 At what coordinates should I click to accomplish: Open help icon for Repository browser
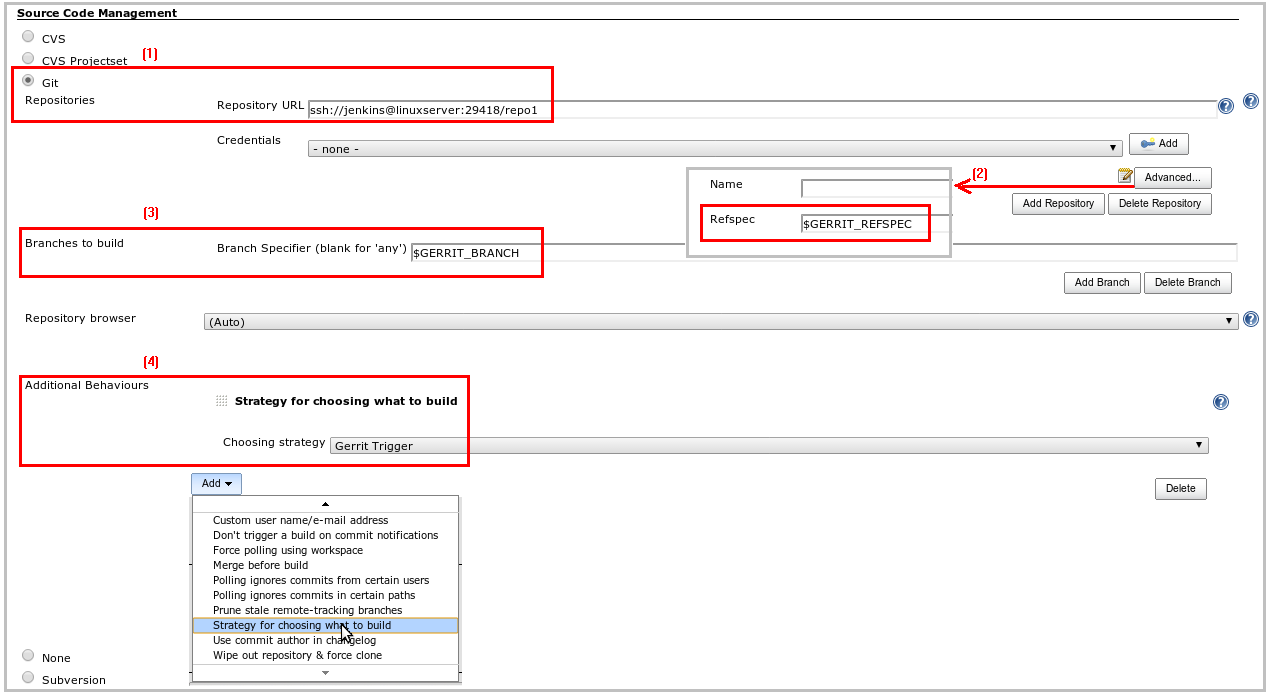(x=1250, y=320)
